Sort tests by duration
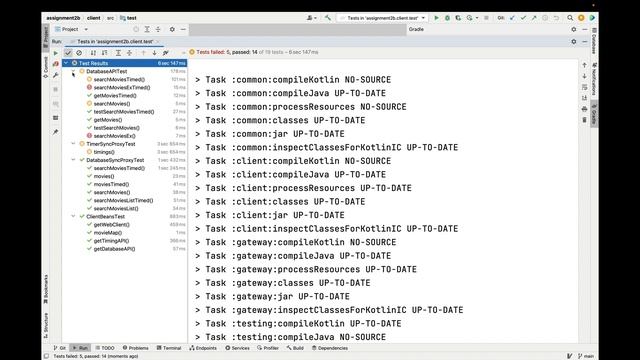 [104, 53]
